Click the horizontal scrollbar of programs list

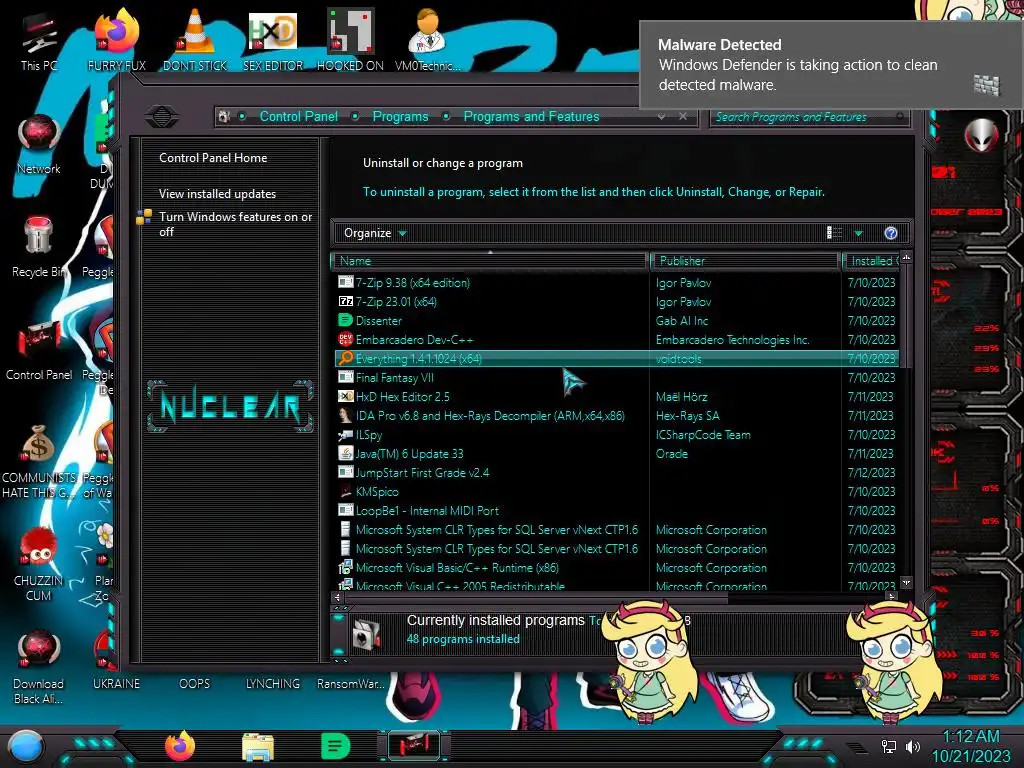[x=536, y=596]
